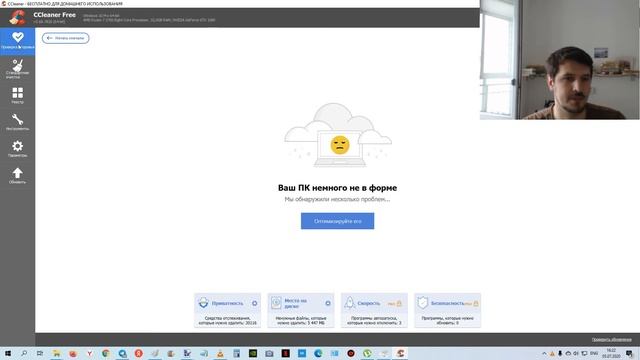This screenshot has height=360, width=640.
Task: Click the gear icon on Место на диске card
Action: 328,303
